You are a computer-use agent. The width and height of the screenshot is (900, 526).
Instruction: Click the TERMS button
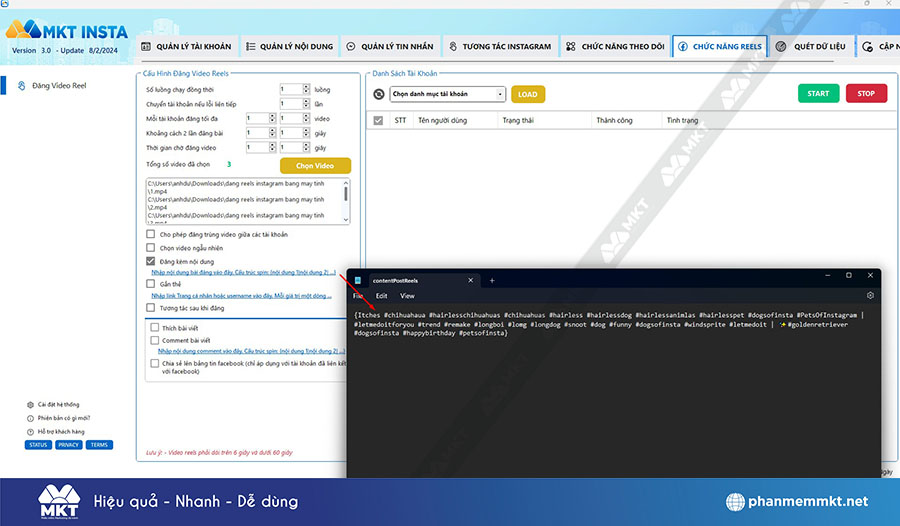[99, 445]
